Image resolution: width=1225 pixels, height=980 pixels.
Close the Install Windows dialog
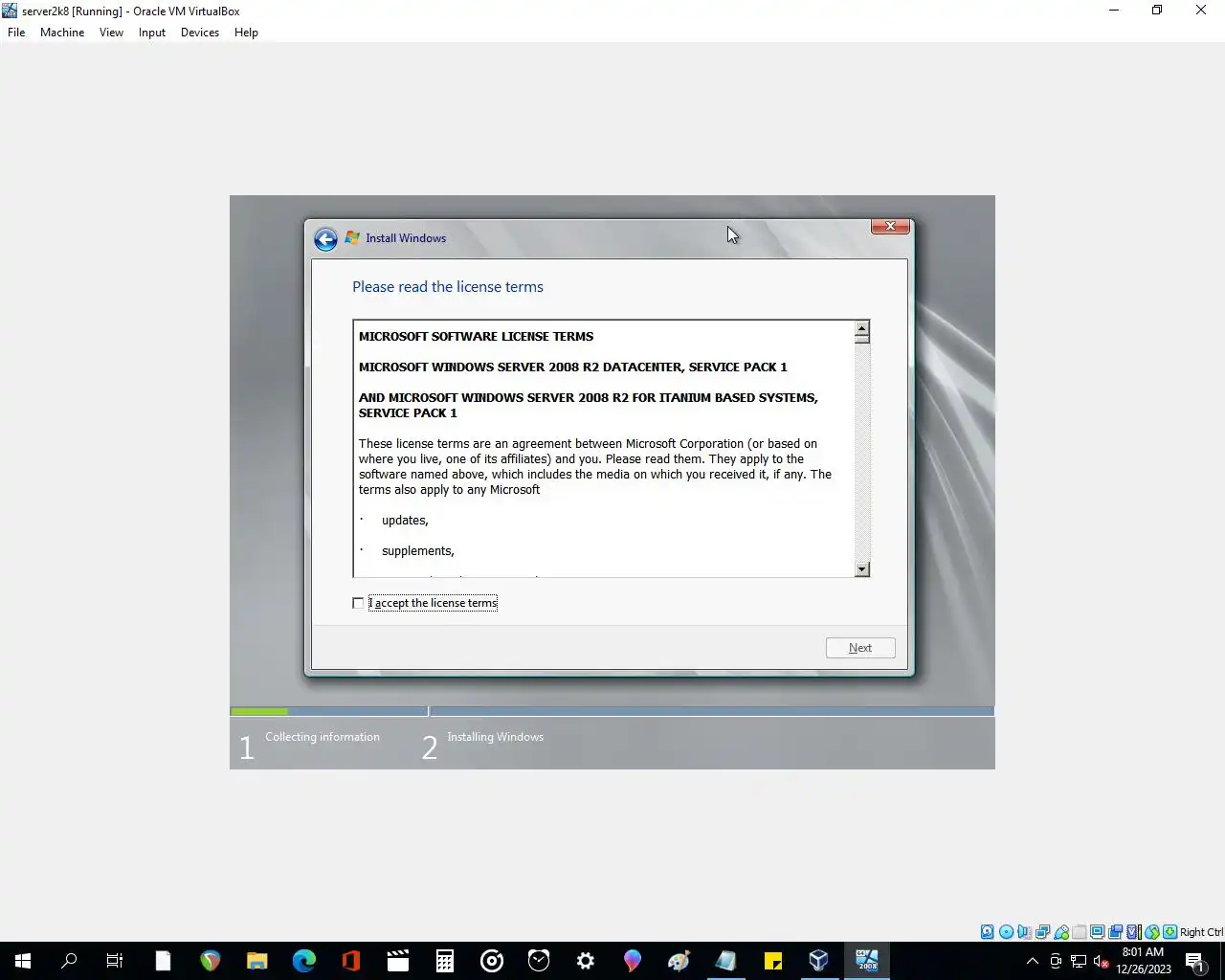pyautogui.click(x=890, y=226)
